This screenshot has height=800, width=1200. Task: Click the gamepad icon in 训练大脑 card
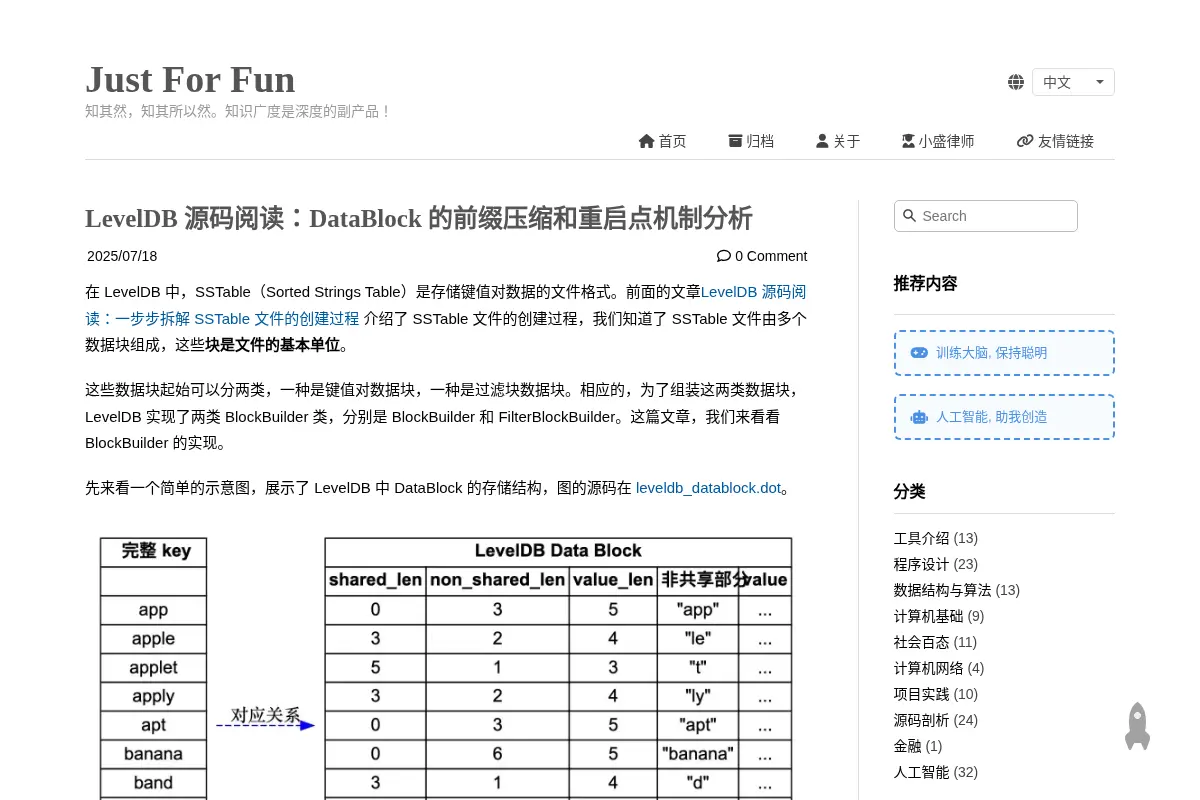[919, 353]
